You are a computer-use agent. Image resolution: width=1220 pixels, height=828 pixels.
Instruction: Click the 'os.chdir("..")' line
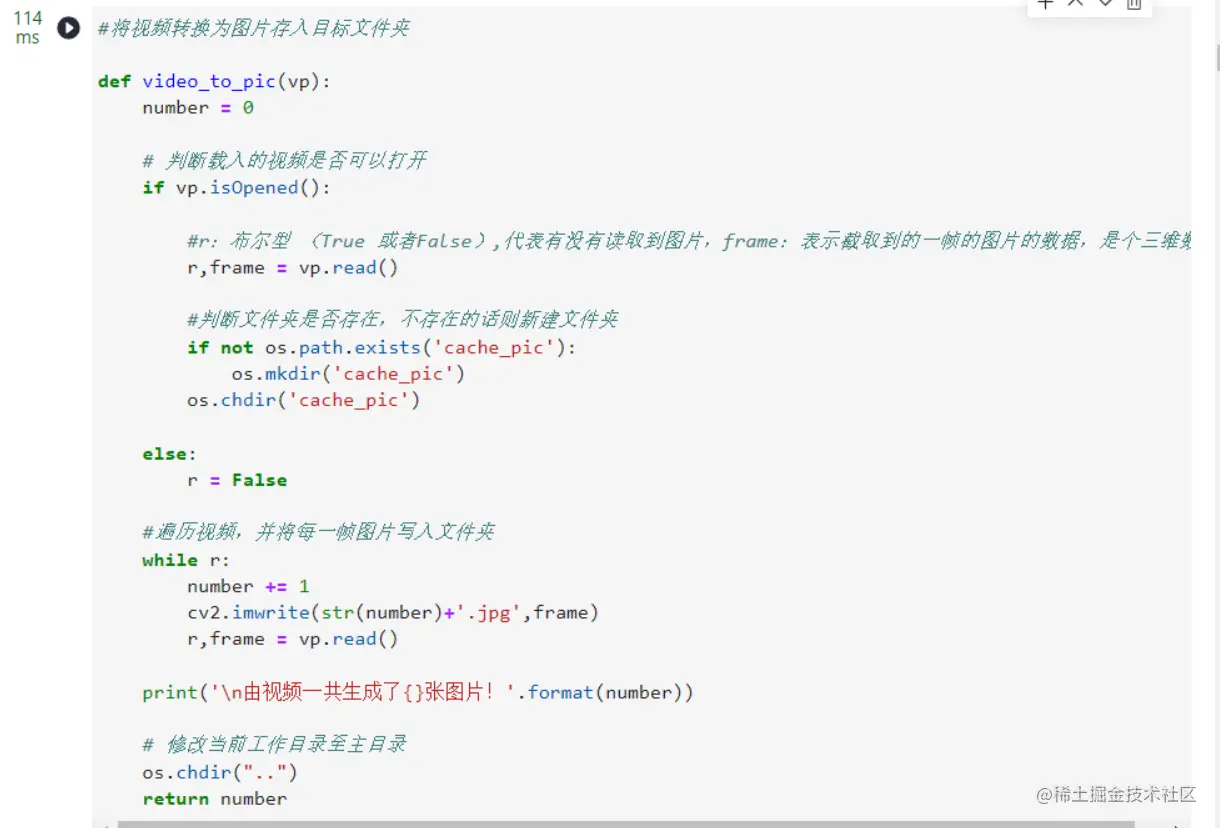click(x=220, y=772)
